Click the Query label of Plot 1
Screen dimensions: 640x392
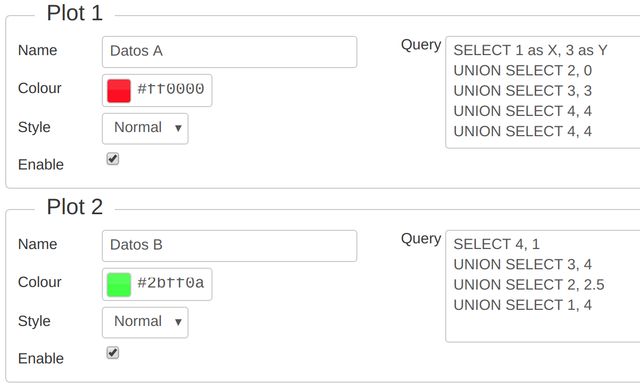tap(421, 45)
